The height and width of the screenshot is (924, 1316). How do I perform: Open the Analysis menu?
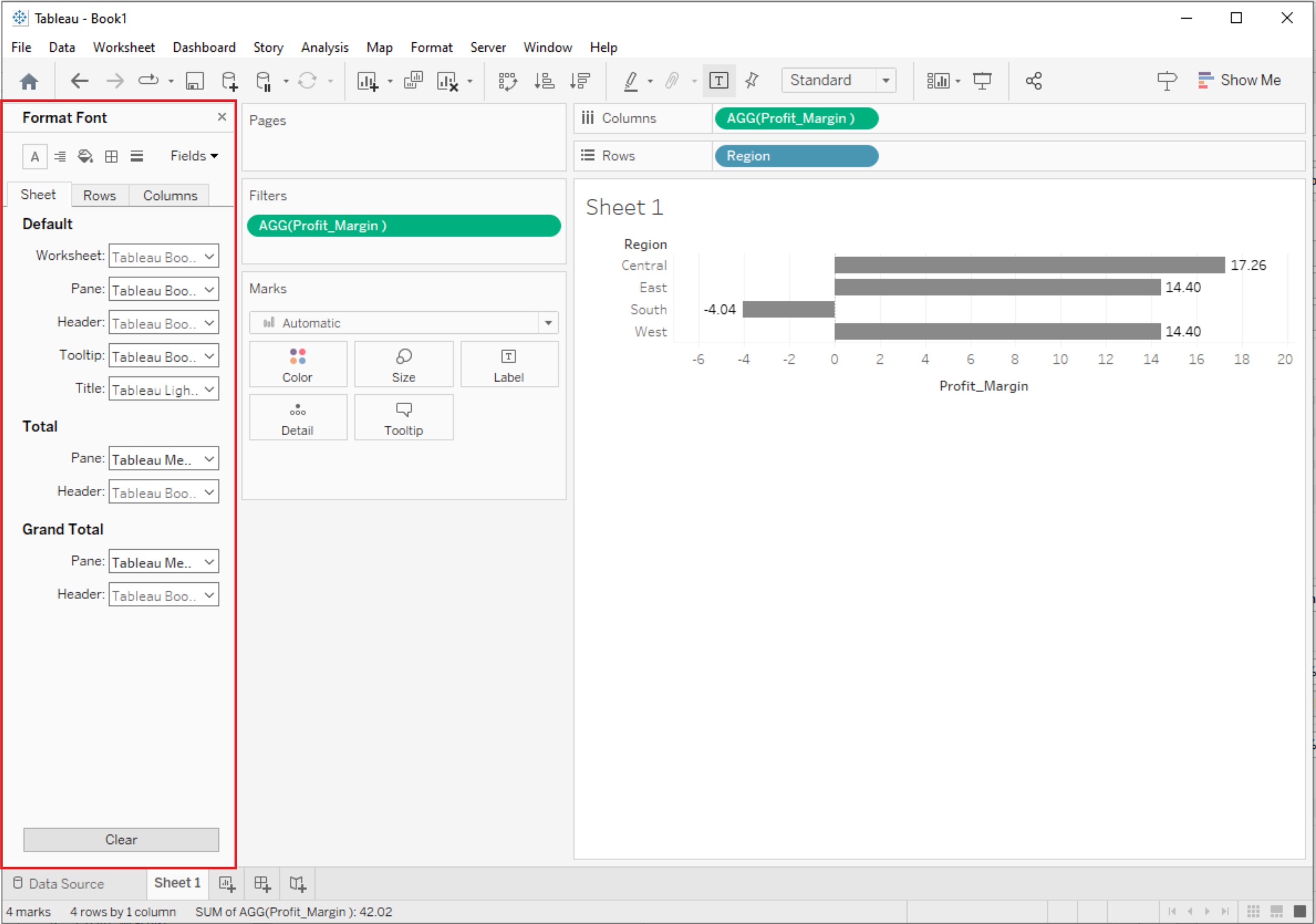[324, 47]
